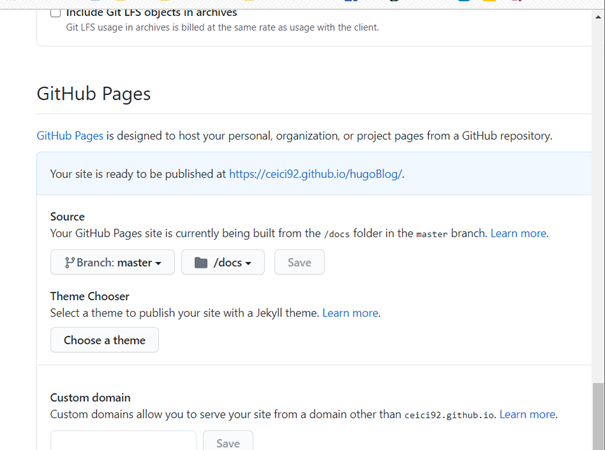Open Learn more link in Source section
Viewport: 605px width, 450px height.
click(x=518, y=233)
